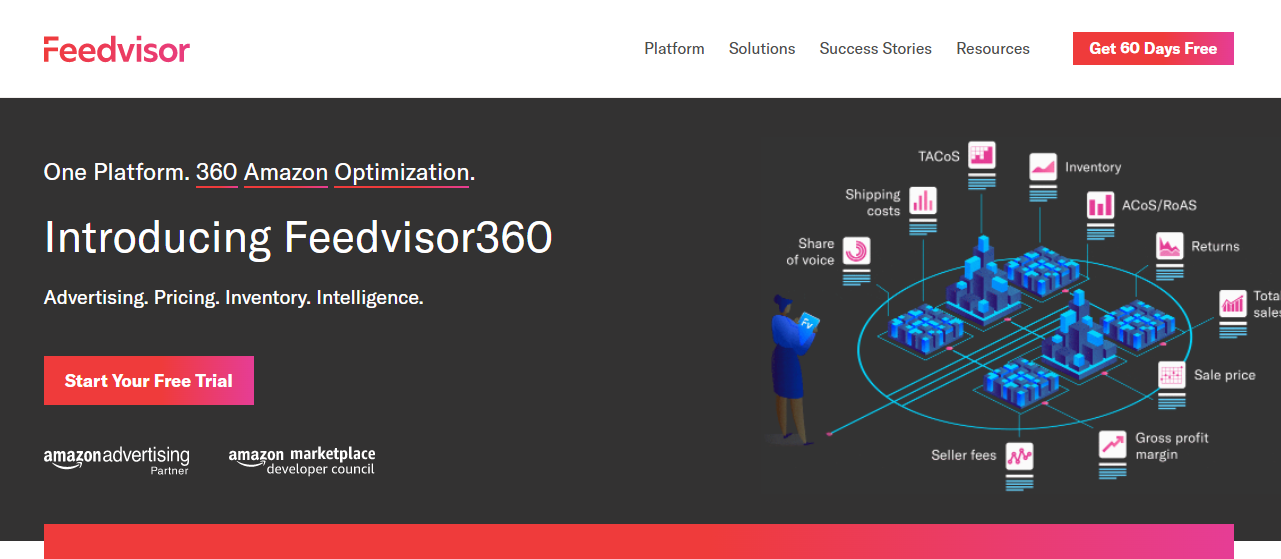Click the 'Share of voice' label
Viewport: 1281px width, 559px height.
pos(810,252)
